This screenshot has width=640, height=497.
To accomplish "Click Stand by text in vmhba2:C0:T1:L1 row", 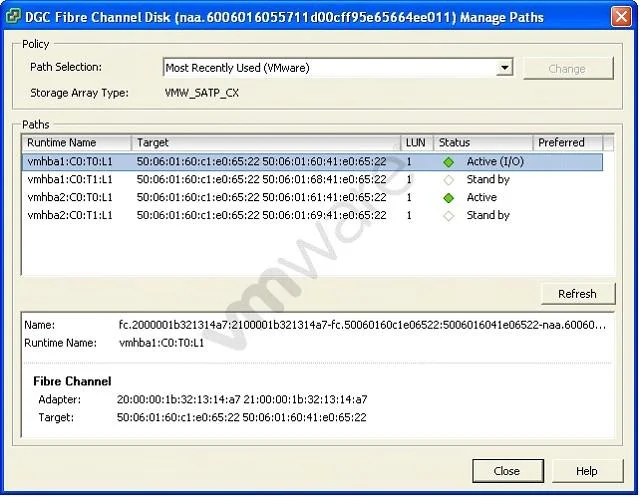I will tap(488, 216).
